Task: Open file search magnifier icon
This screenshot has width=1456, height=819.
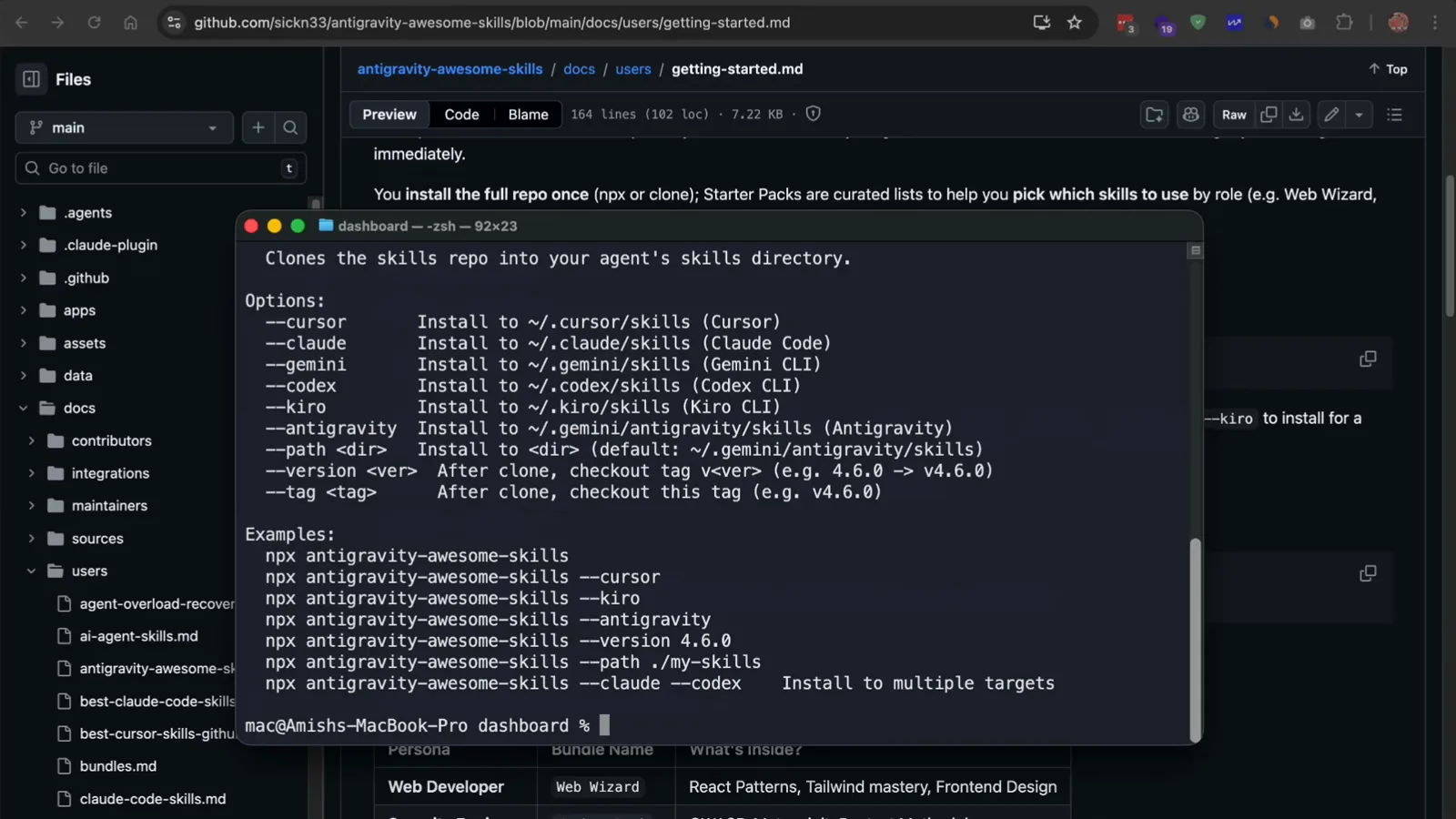Action: click(290, 127)
